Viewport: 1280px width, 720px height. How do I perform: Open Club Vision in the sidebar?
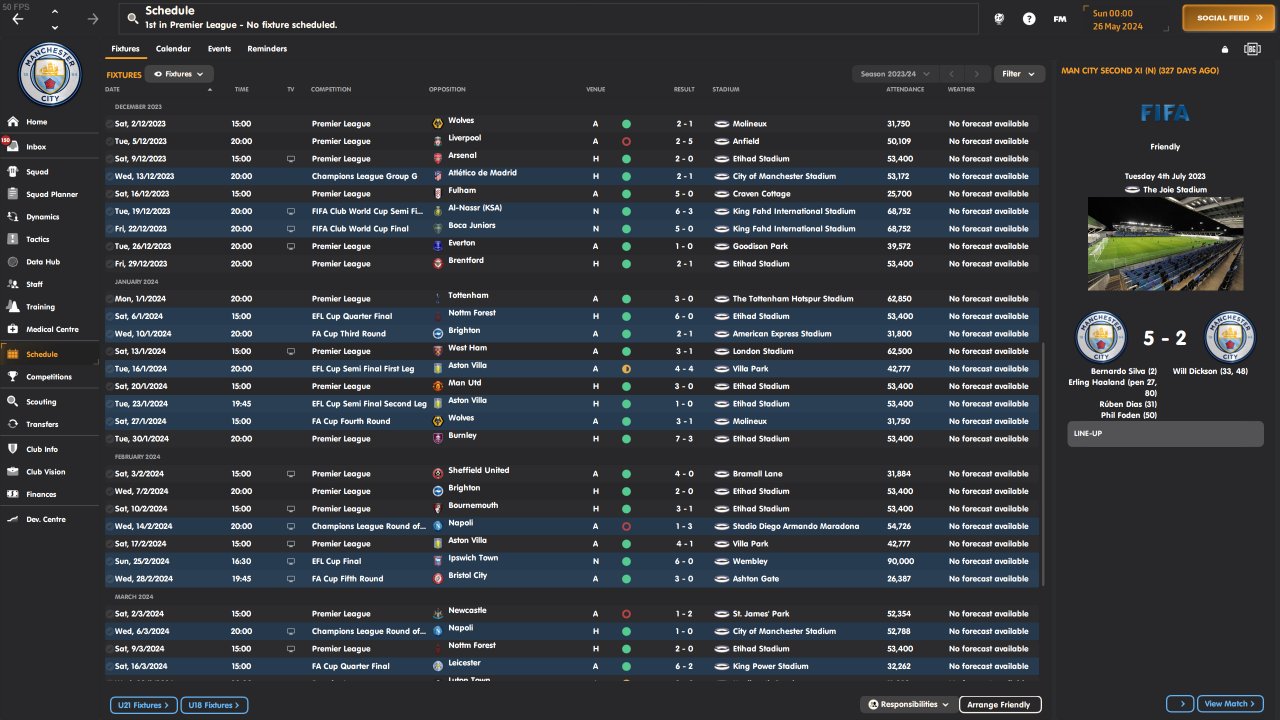(x=46, y=472)
